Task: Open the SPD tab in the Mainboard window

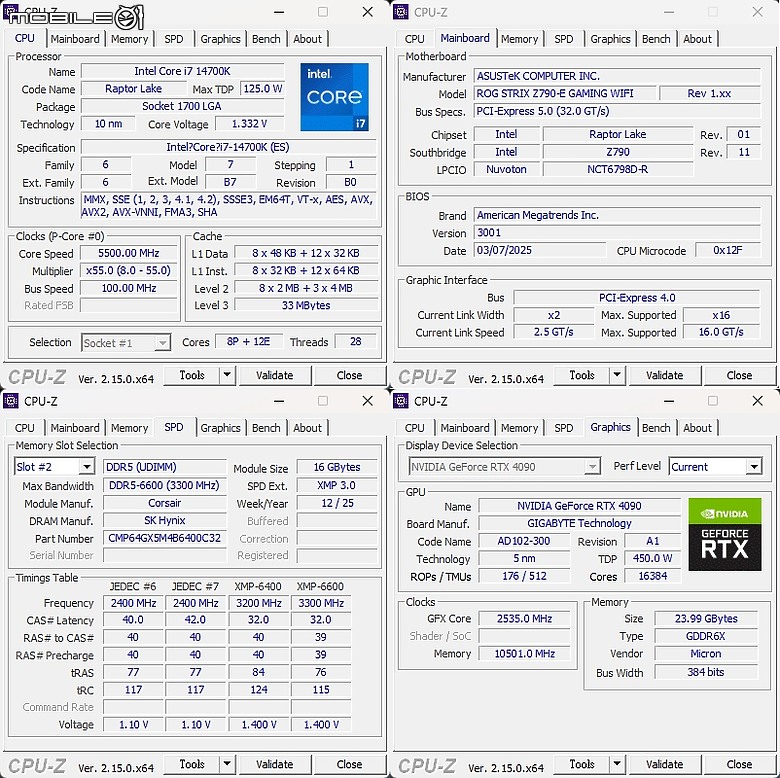Action: click(564, 39)
